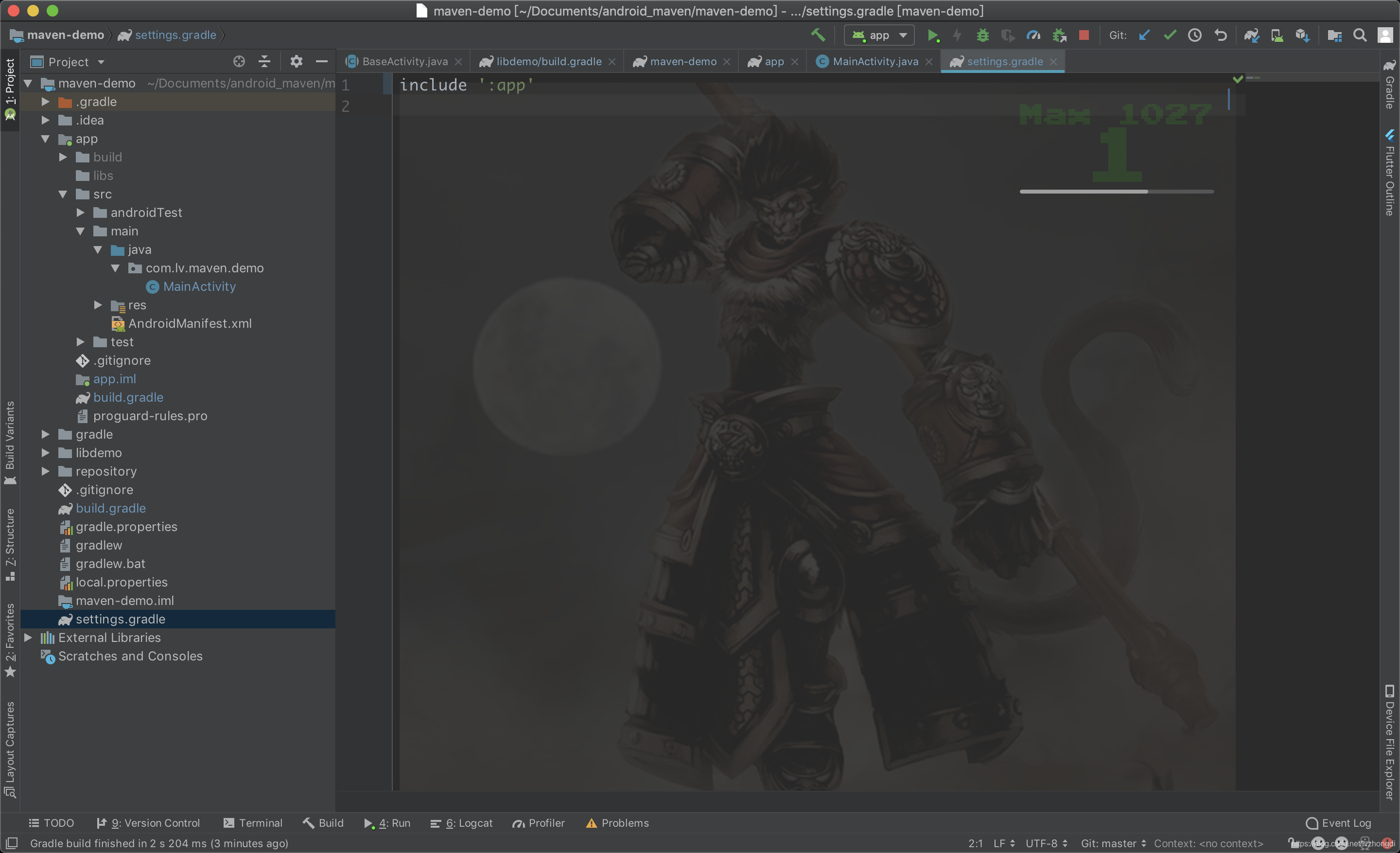This screenshot has height=853, width=1400.
Task: Click the Git: master branch widget
Action: pyautogui.click(x=1113, y=843)
